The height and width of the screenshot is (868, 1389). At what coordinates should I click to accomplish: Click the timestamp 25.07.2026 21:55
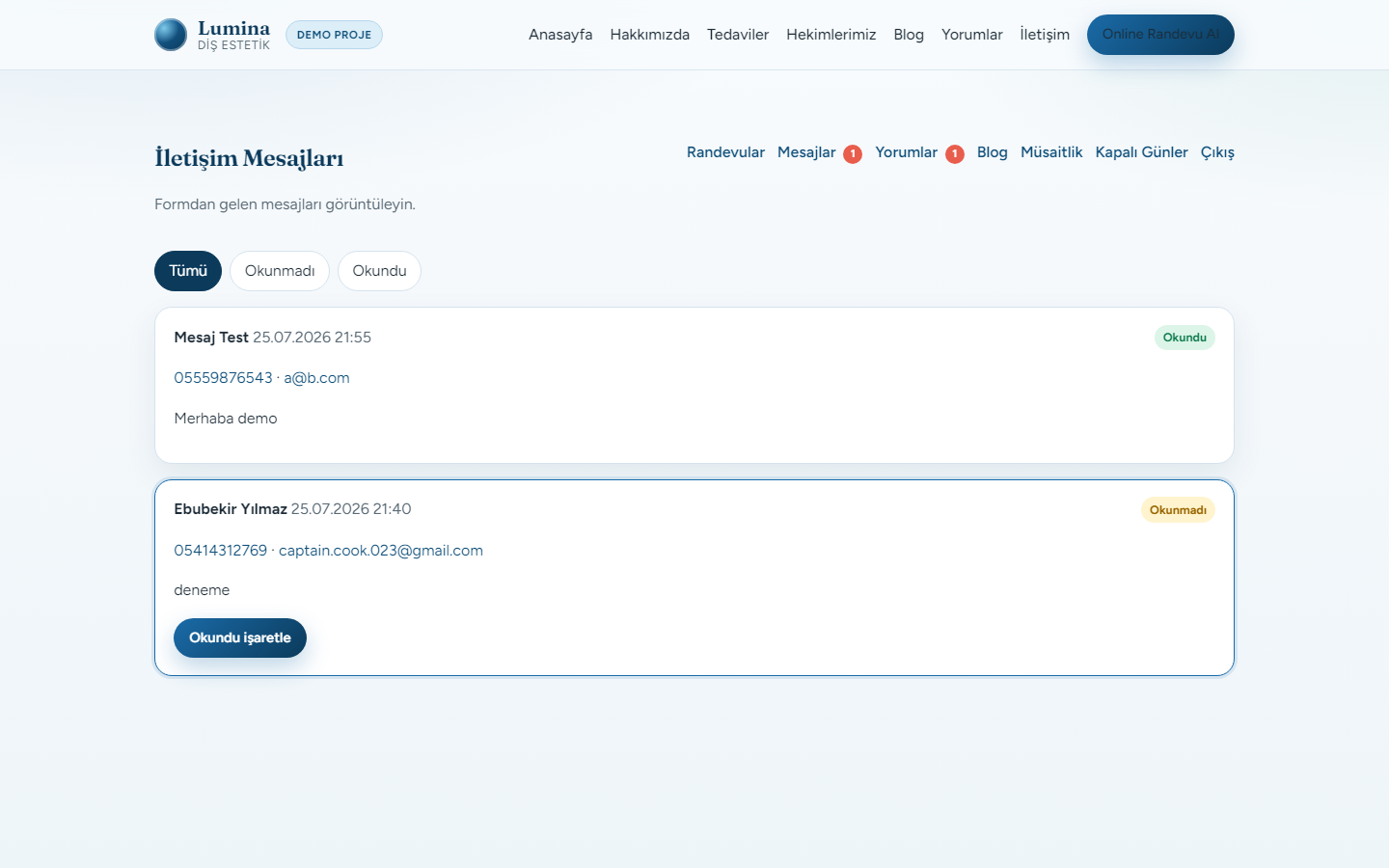(312, 338)
